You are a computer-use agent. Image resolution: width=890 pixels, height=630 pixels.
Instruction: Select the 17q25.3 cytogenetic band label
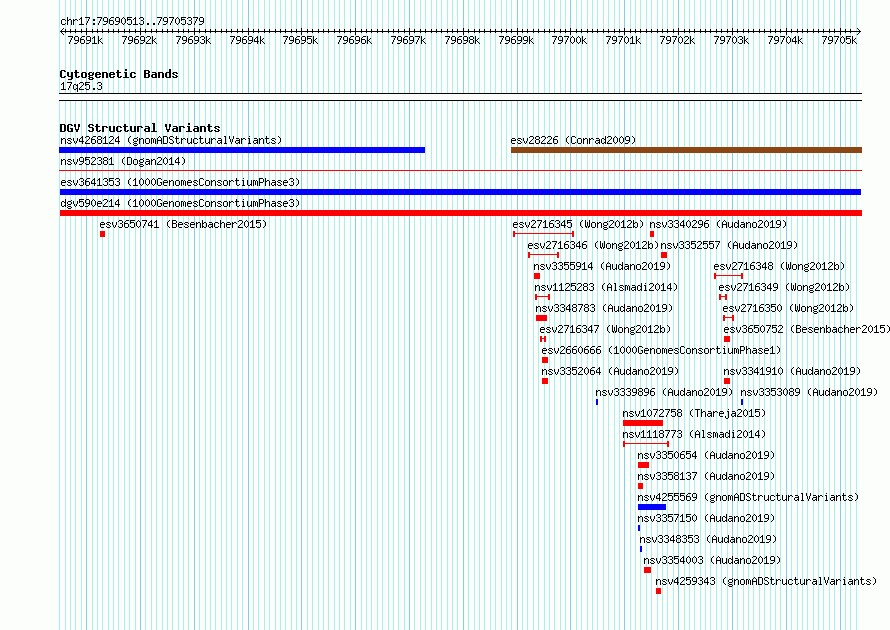tap(81, 86)
